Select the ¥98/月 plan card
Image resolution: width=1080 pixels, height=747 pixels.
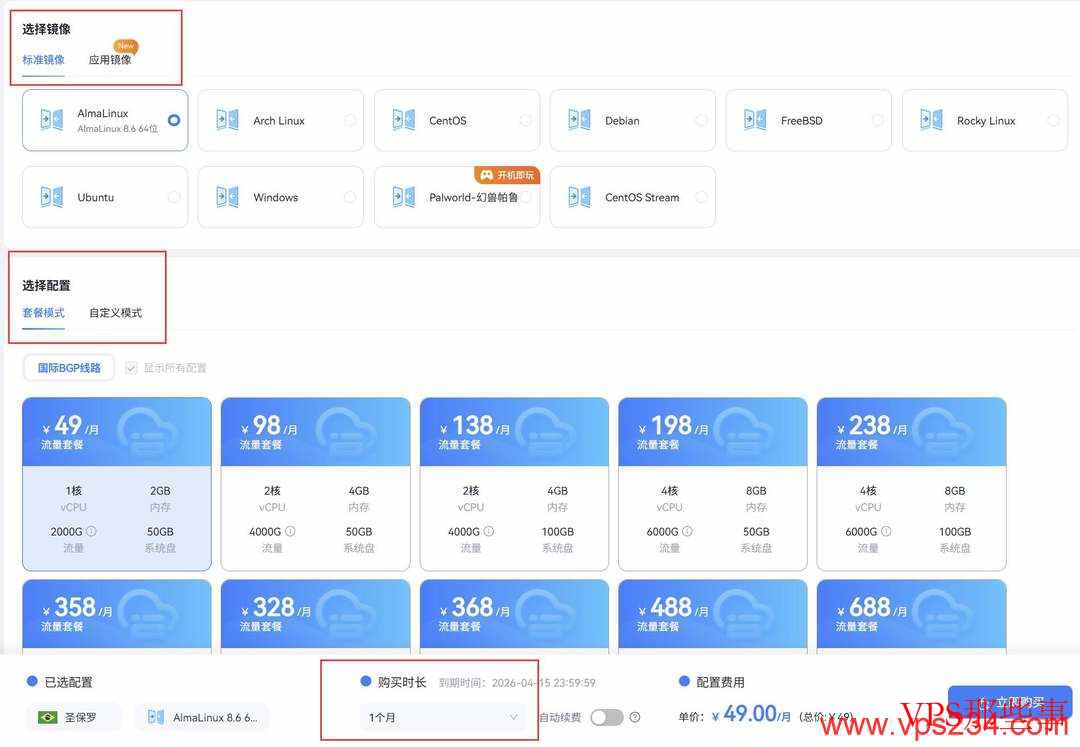pyautogui.click(x=315, y=484)
